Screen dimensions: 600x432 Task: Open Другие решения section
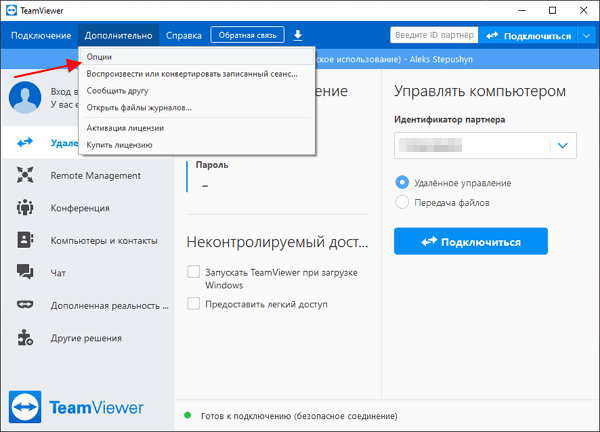tap(88, 338)
